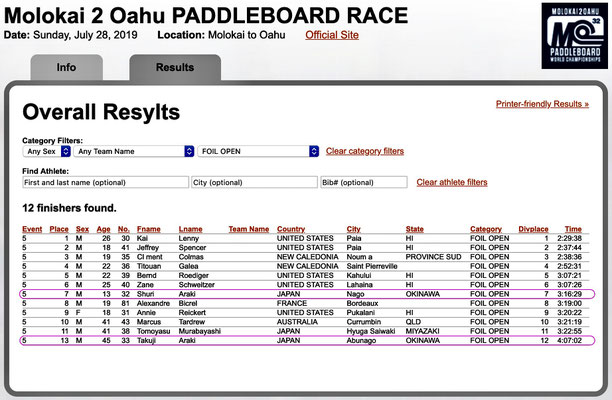Click the state PROVINCE SUD
Viewport: 612px width, 400px height.
[433, 257]
